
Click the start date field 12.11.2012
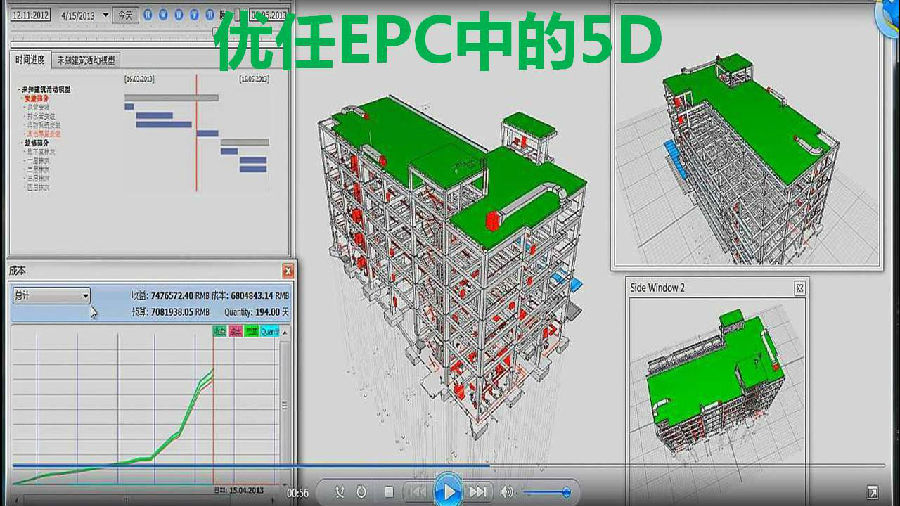pos(30,15)
